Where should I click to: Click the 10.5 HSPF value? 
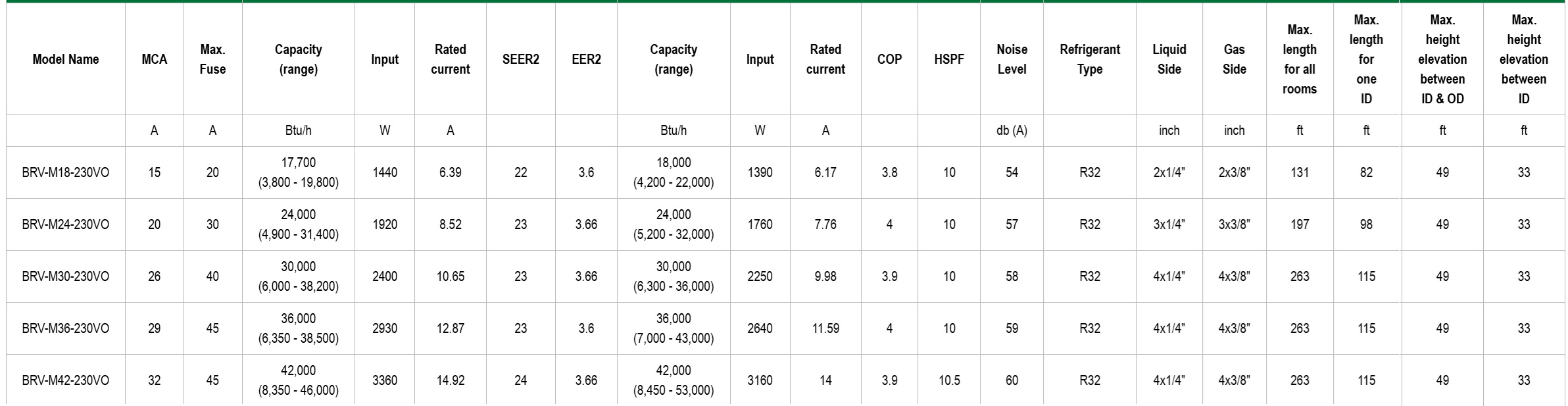949,380
